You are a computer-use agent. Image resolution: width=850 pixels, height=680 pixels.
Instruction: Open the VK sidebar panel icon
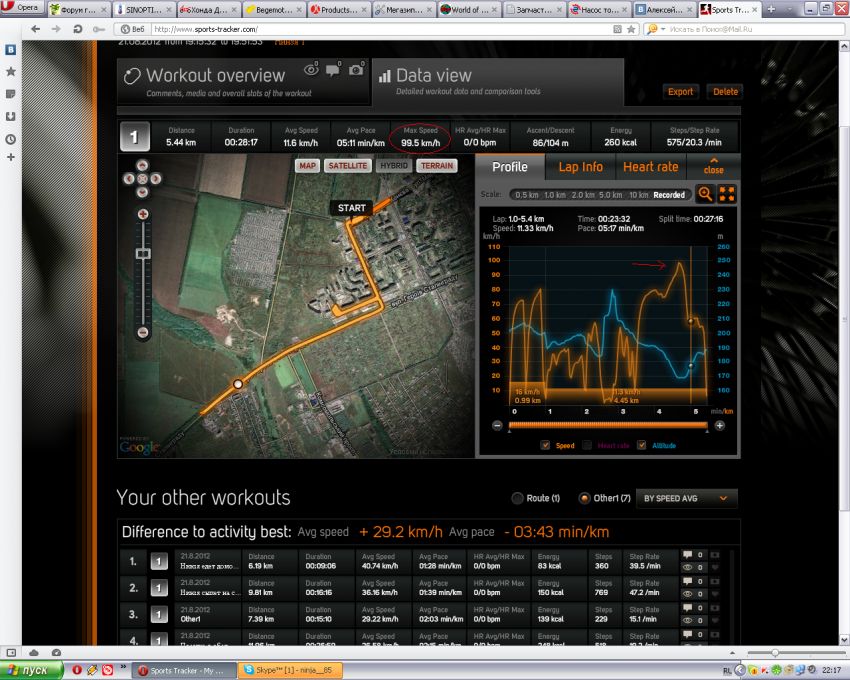pos(10,49)
